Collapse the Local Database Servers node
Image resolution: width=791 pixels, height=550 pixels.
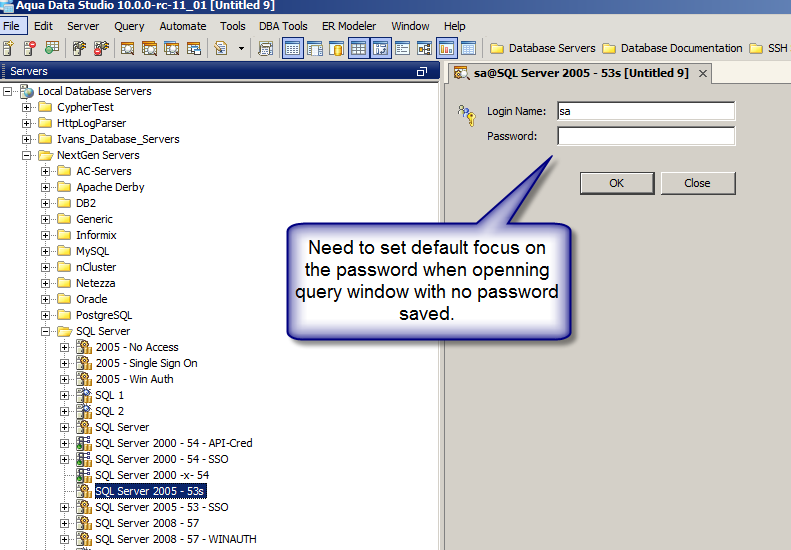point(8,91)
